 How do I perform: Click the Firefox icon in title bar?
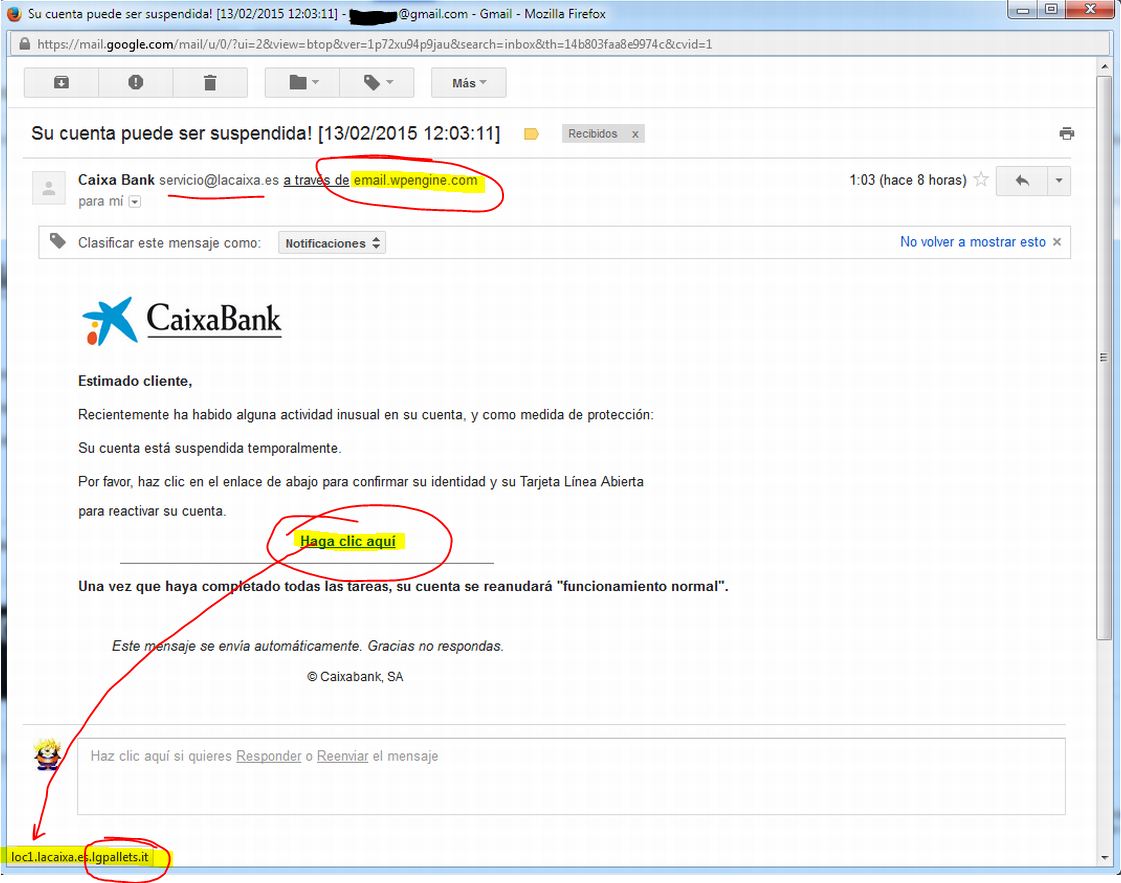14,14
